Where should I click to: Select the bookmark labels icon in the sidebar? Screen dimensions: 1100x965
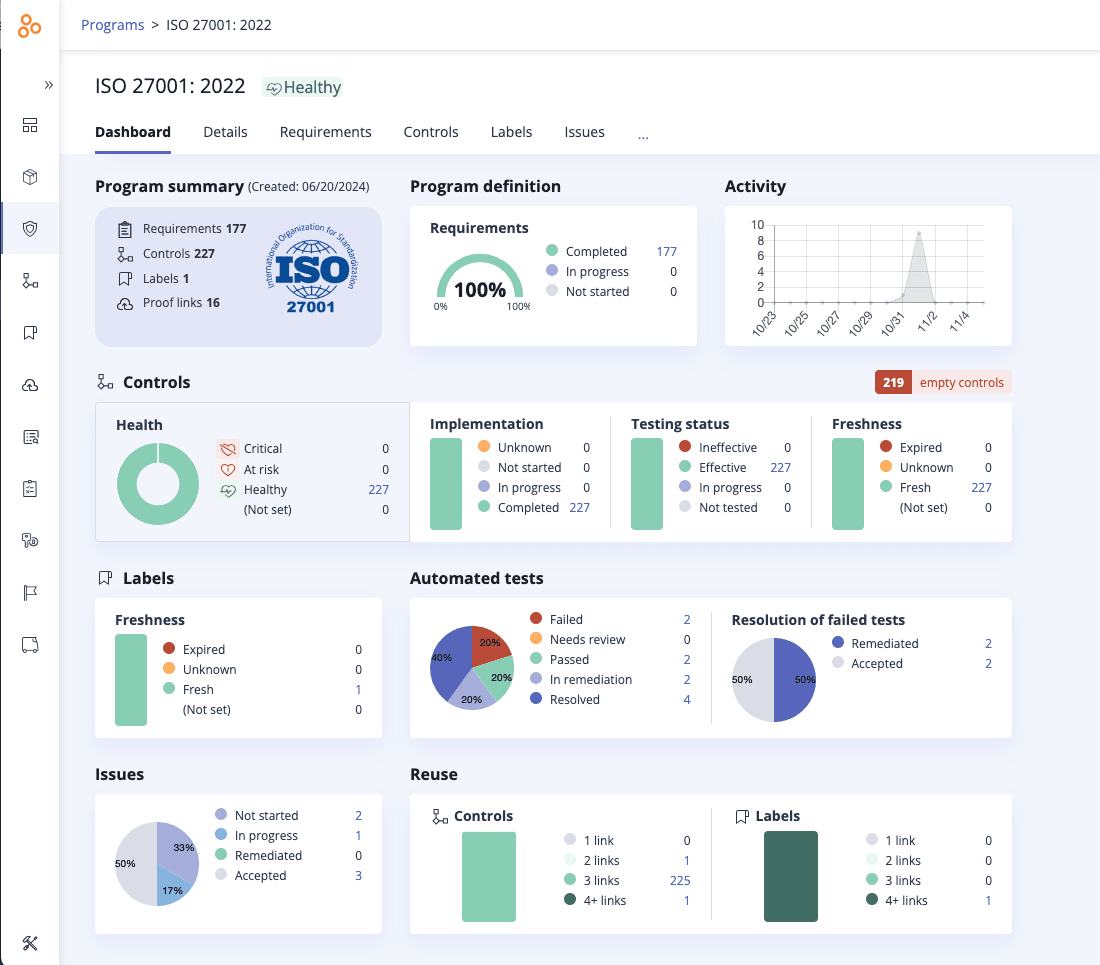(30, 332)
